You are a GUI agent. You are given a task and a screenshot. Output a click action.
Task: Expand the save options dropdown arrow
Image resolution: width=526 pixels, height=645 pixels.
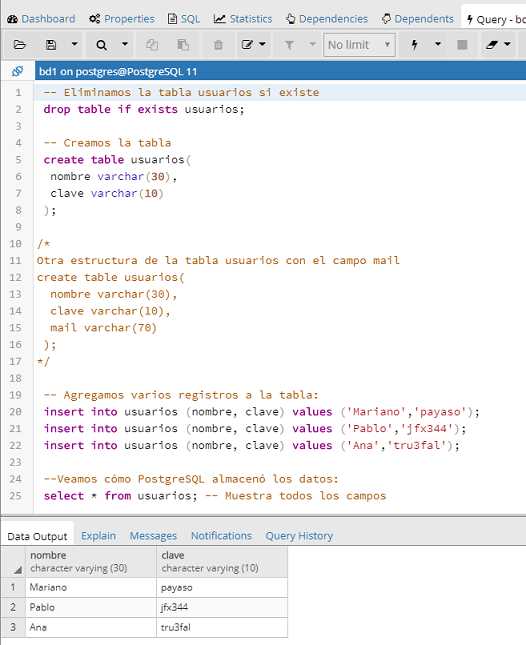tap(74, 44)
